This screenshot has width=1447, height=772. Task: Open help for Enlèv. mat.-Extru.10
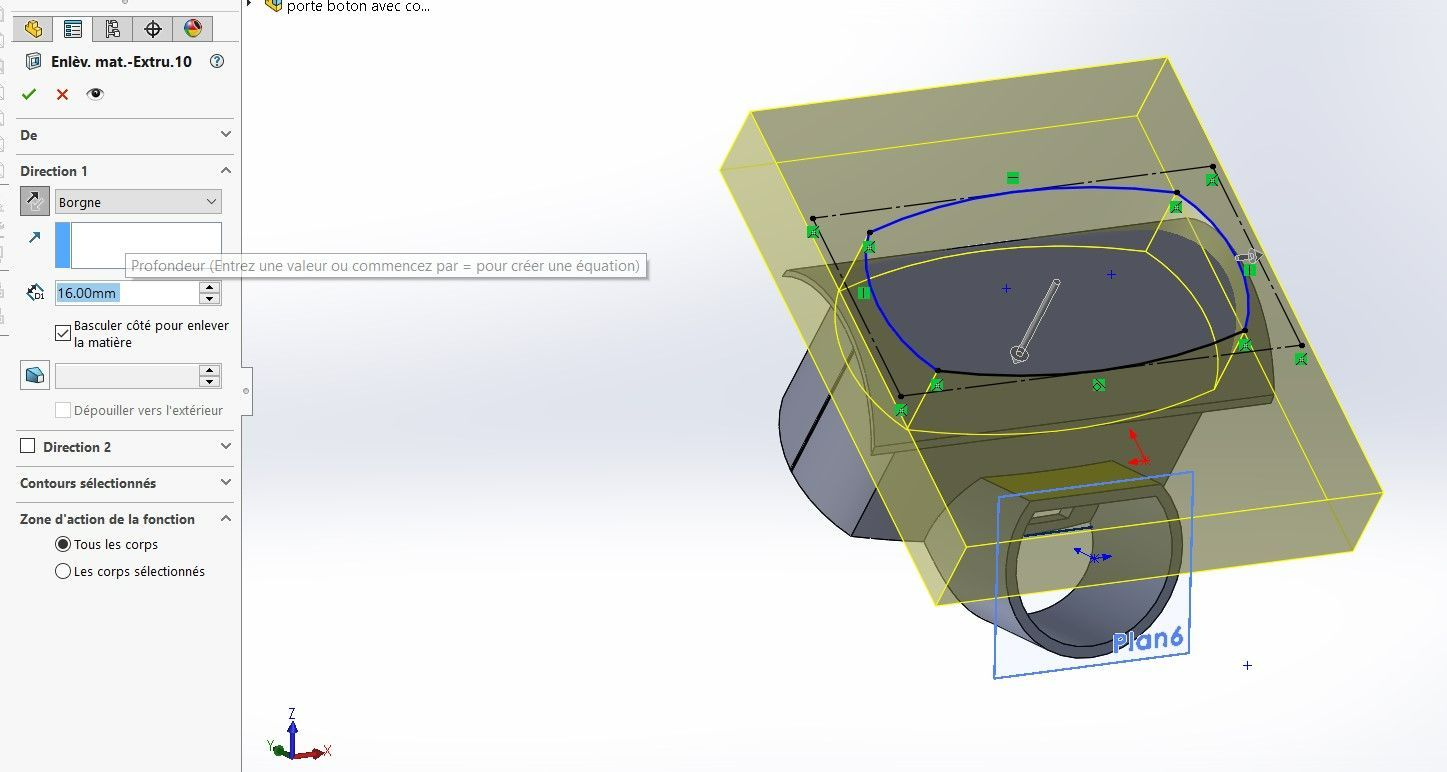point(217,62)
